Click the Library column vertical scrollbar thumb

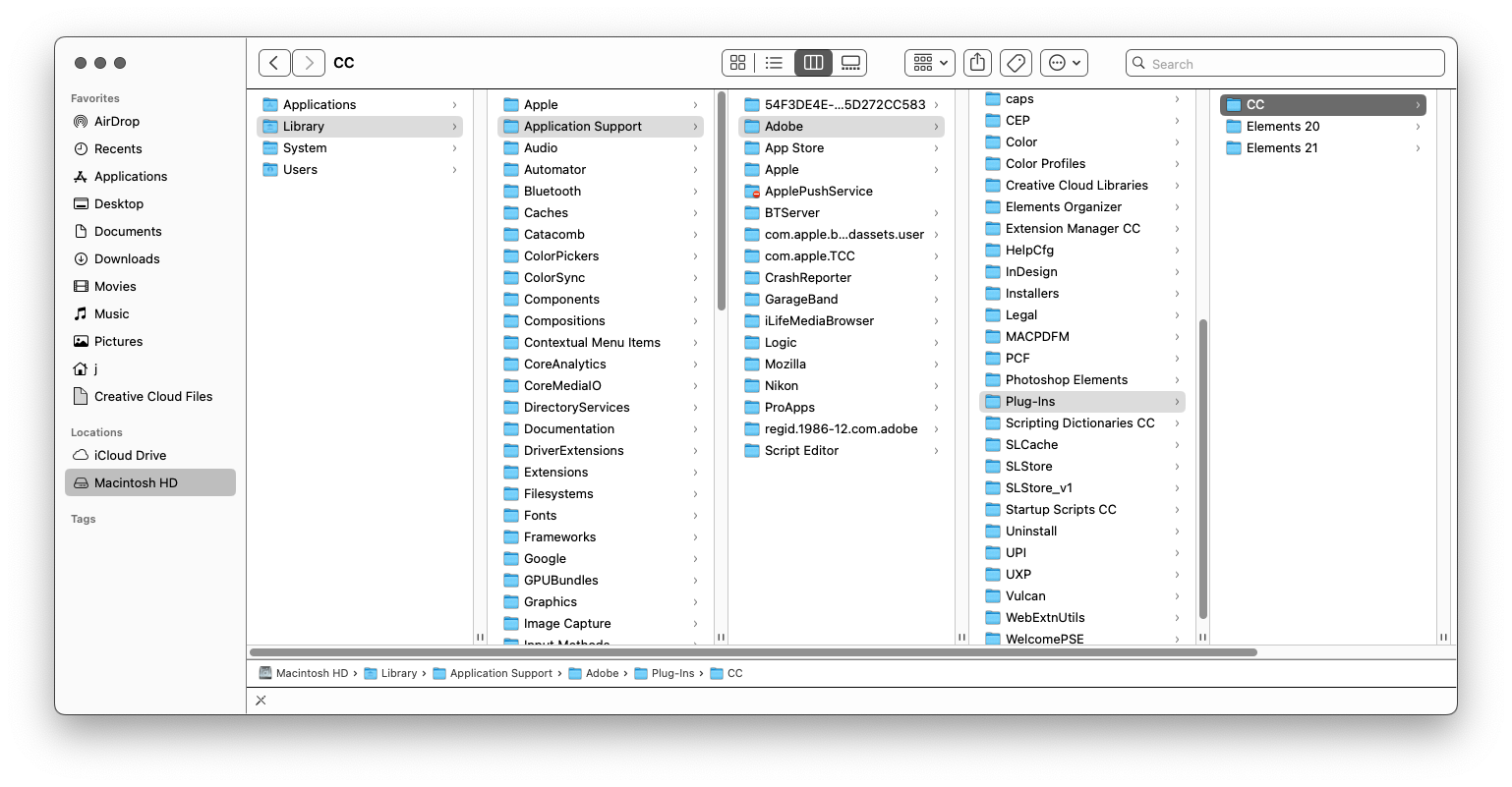(x=722, y=200)
